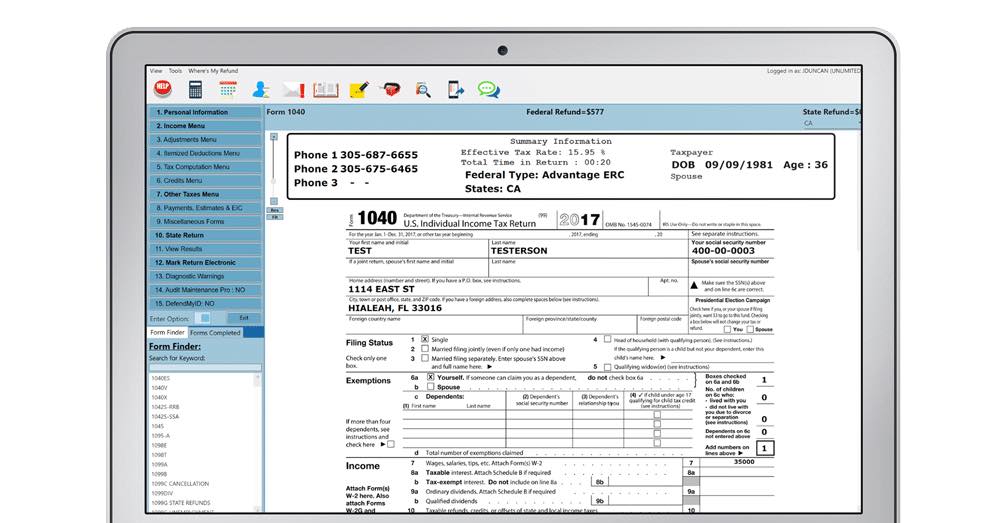Click zoom slider's top plus button
The image size is (1000, 523).
274,136
